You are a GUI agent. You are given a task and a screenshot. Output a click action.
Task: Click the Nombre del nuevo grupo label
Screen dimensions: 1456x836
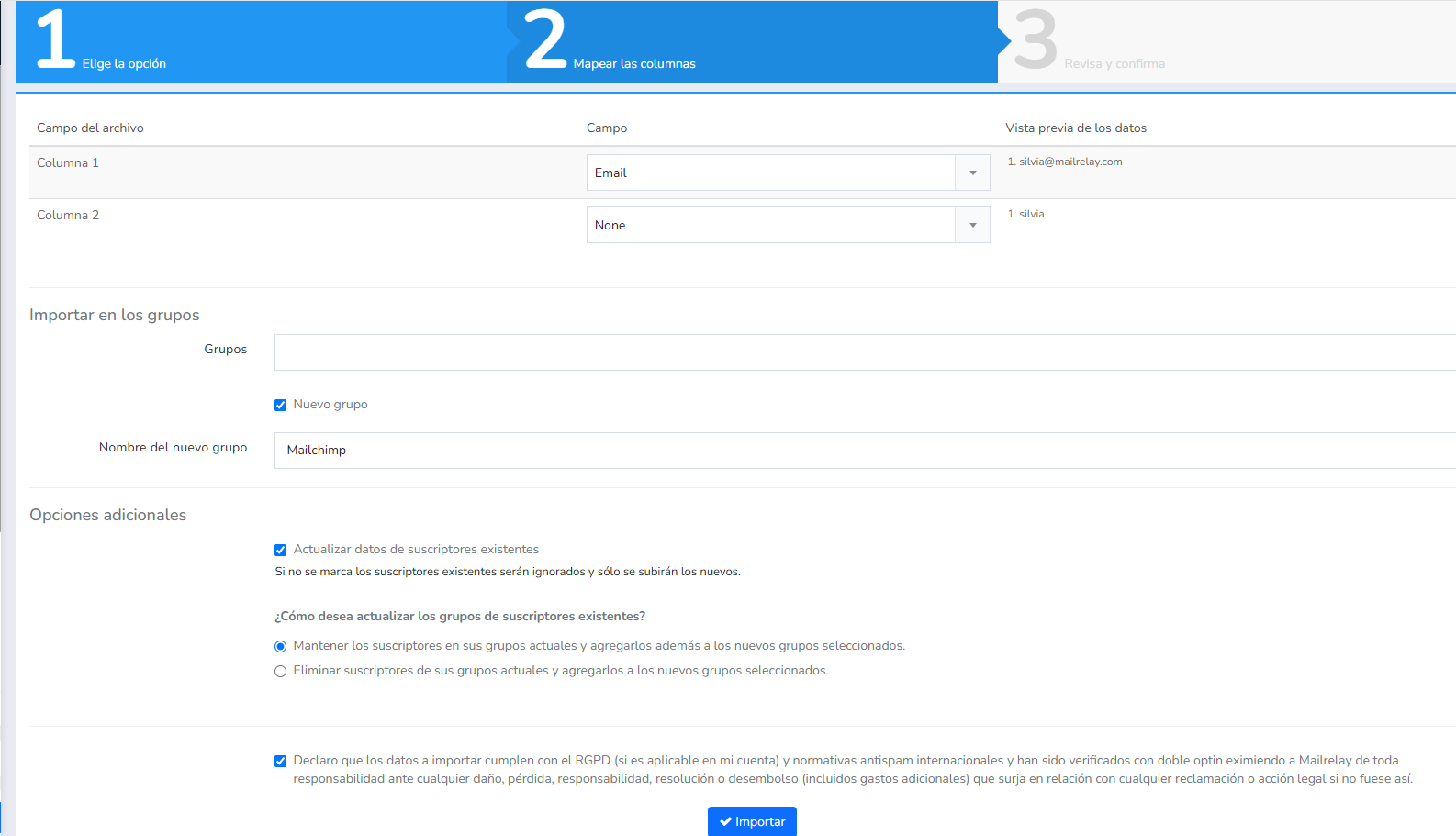(x=174, y=447)
